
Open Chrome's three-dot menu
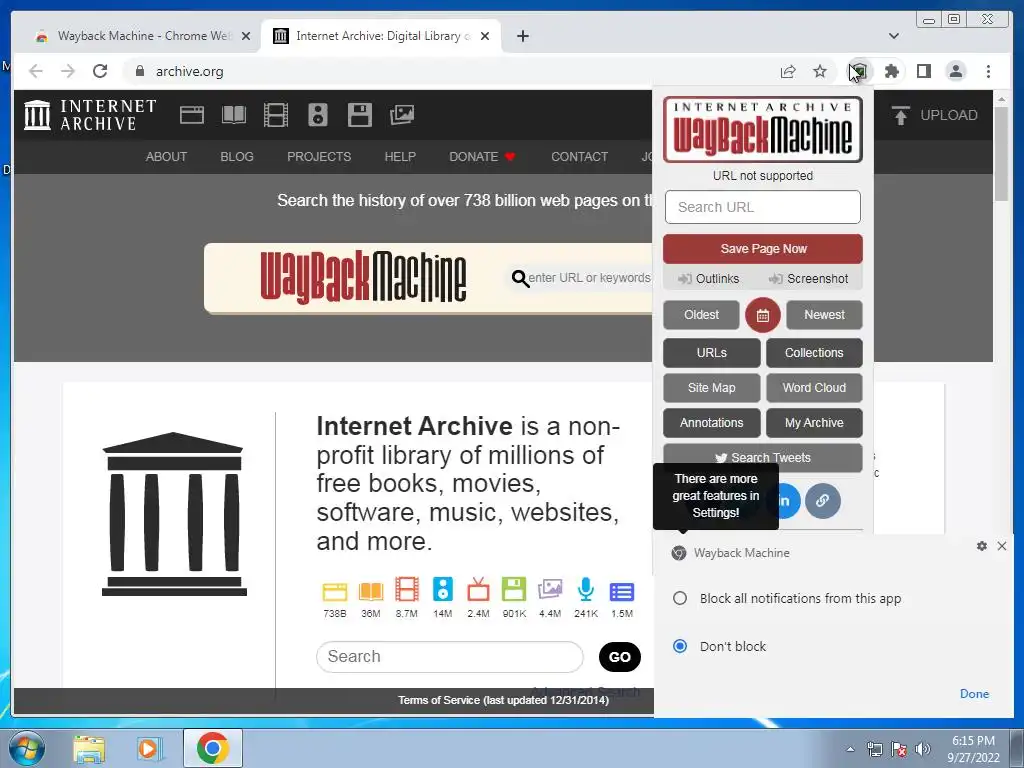click(x=988, y=71)
